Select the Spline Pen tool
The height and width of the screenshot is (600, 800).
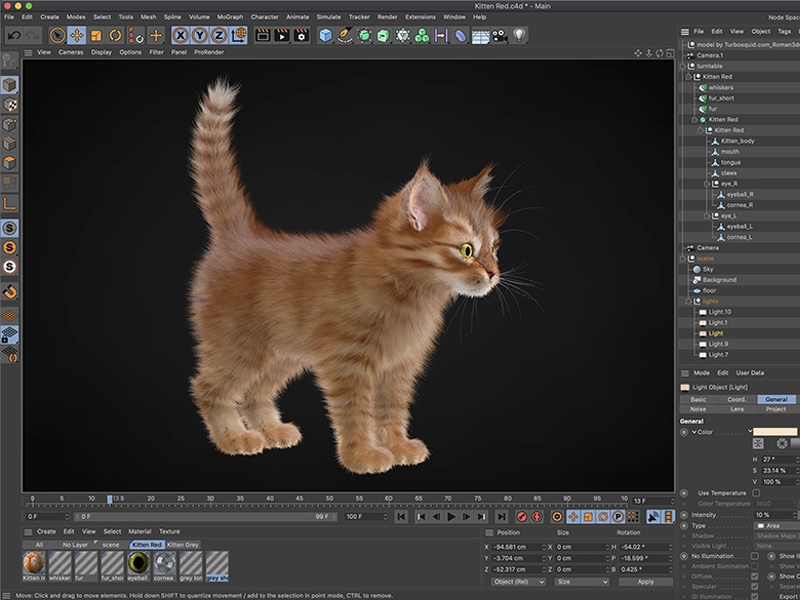pos(345,35)
